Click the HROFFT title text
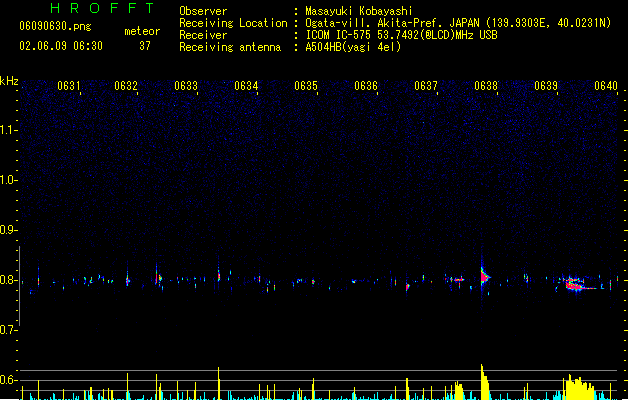The height and width of the screenshot is (400, 629). pos(102,8)
